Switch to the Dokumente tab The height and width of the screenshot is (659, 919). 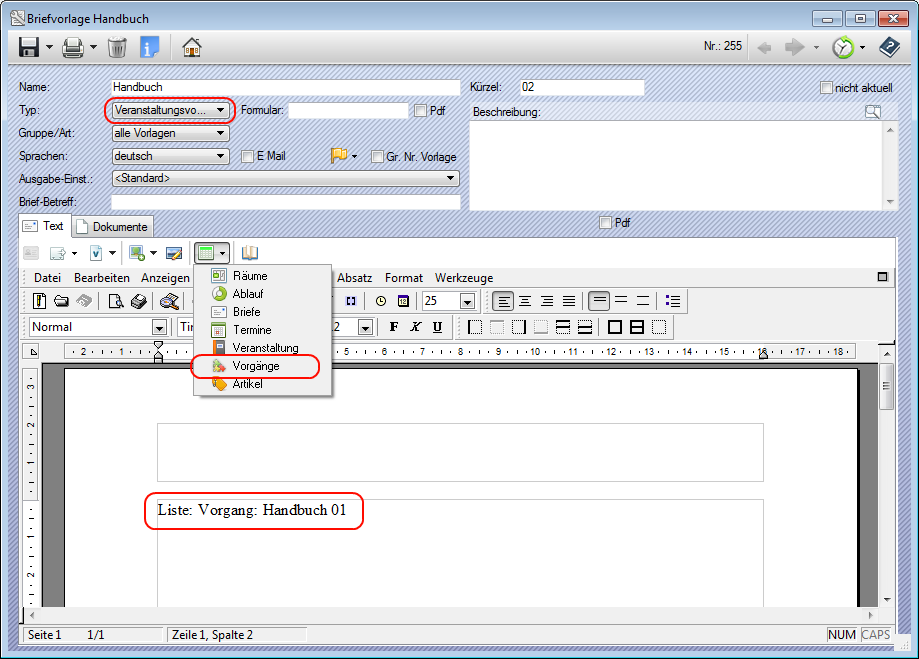coord(112,227)
